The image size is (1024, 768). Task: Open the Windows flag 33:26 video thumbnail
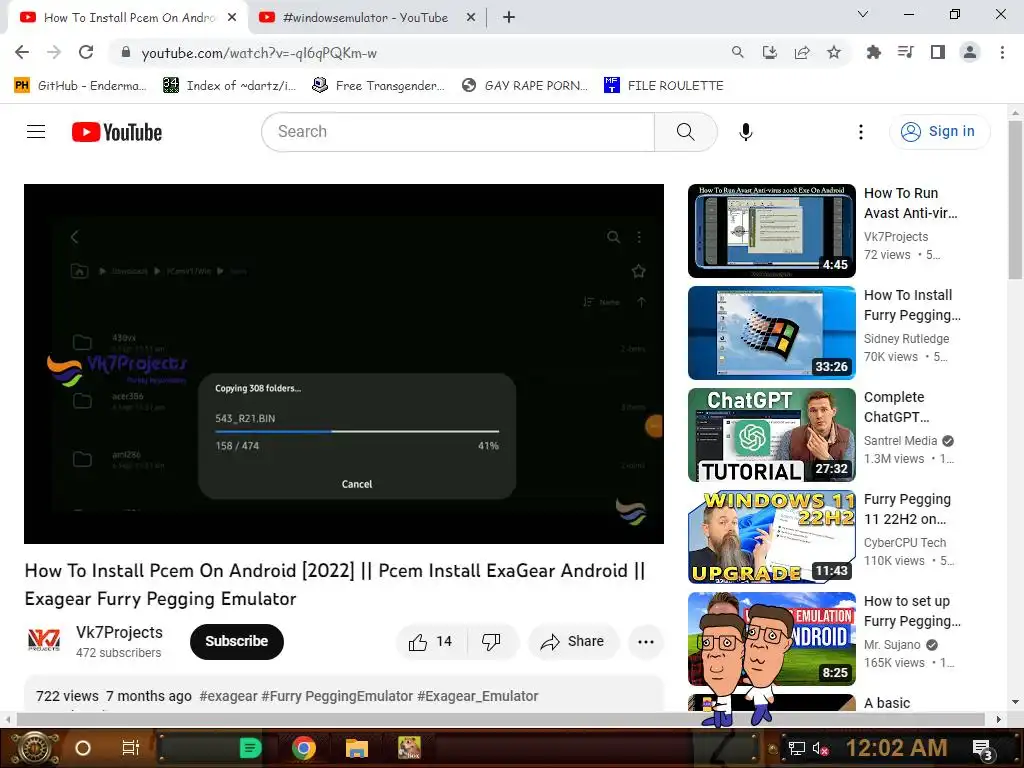[771, 333]
